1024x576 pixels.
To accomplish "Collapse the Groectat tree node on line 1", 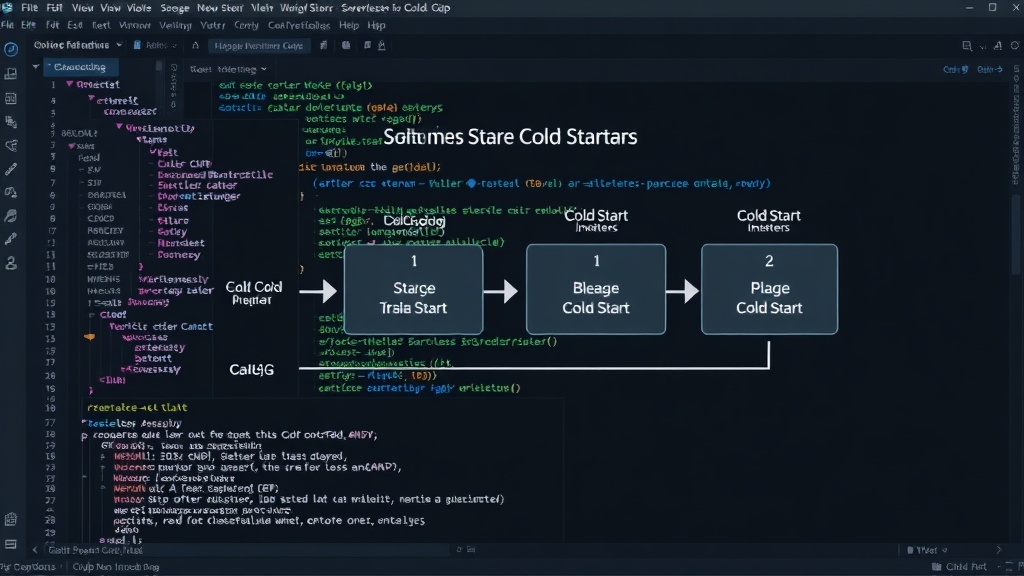I will point(69,84).
